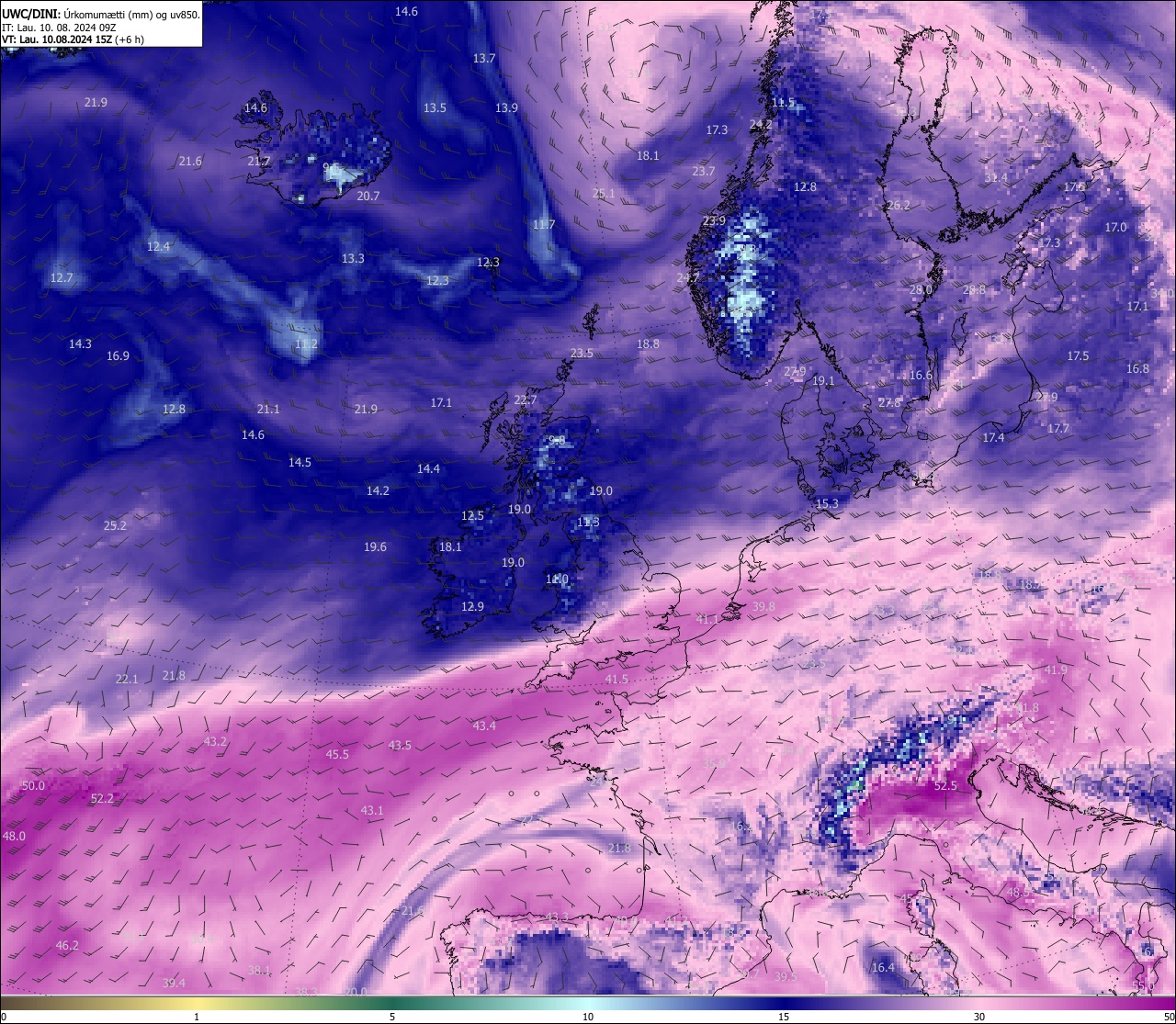Click the 12.4 map value
Screen dimensions: 1176x1024
(x=158, y=247)
